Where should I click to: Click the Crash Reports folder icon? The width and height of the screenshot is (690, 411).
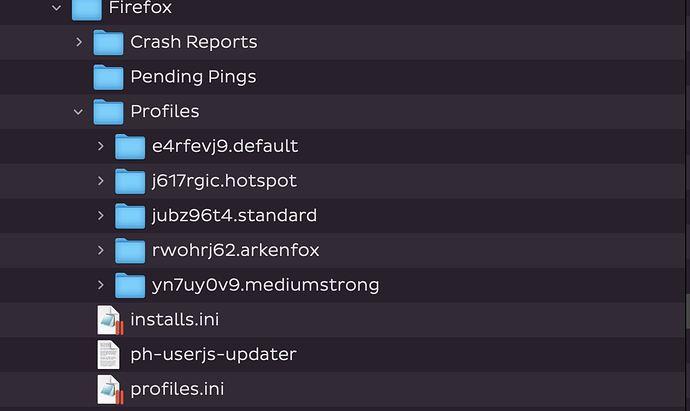[108, 43]
